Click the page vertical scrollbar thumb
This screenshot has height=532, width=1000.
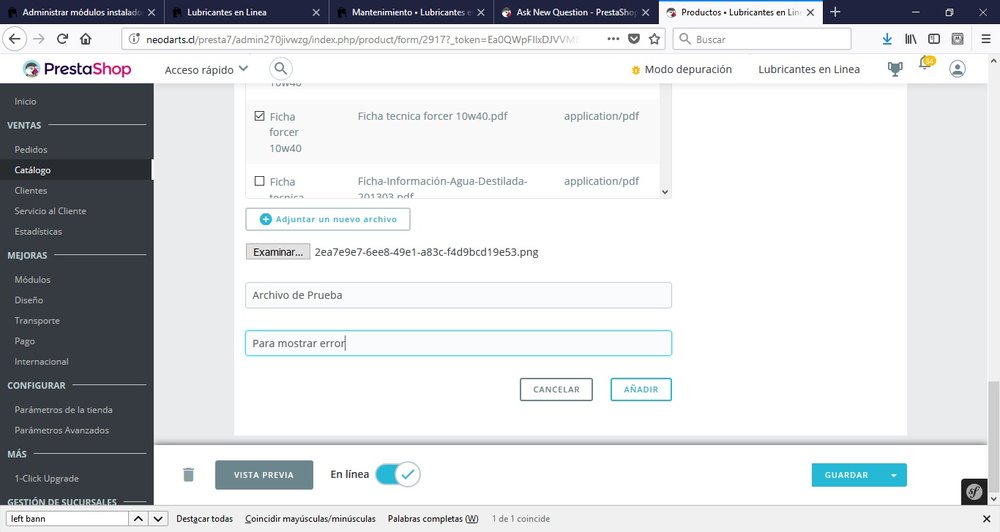click(x=992, y=436)
